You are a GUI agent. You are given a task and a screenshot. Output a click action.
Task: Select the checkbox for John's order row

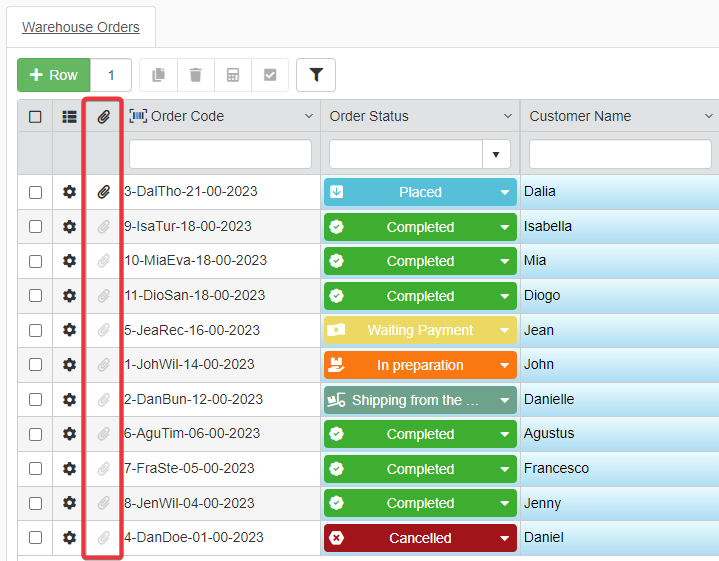coord(35,365)
